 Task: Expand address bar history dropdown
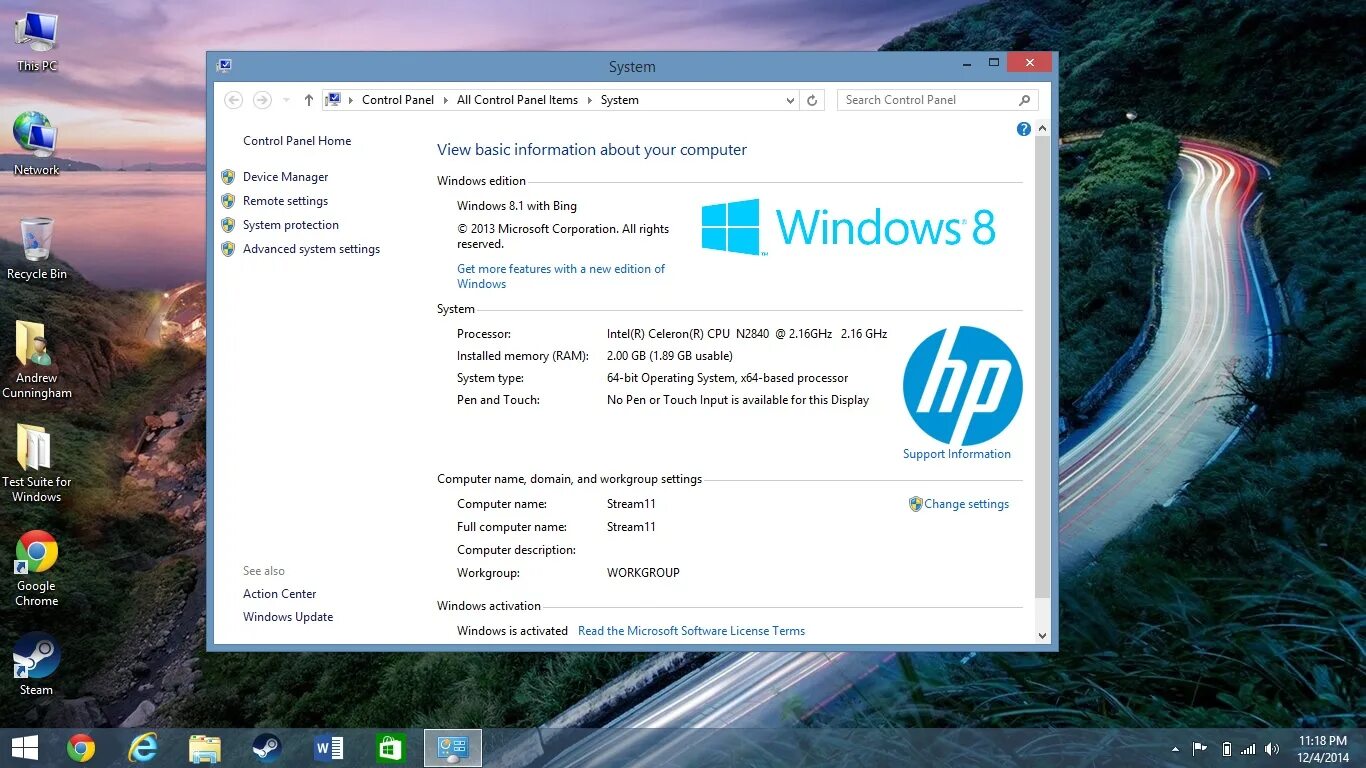click(x=790, y=100)
